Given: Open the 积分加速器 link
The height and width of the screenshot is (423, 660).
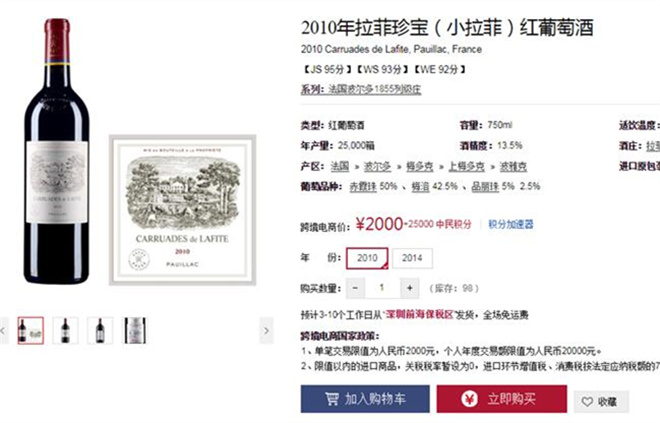Looking at the screenshot, I should [x=511, y=224].
